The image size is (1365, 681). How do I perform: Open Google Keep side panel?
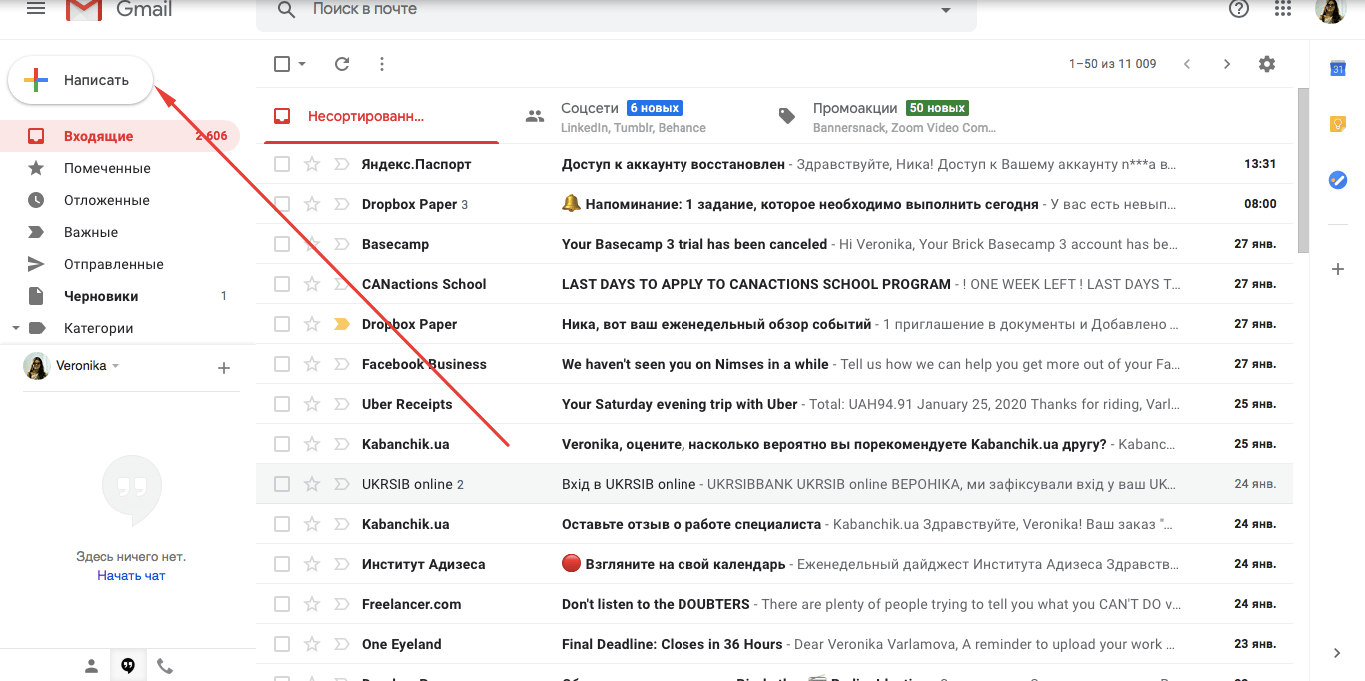pyautogui.click(x=1337, y=124)
